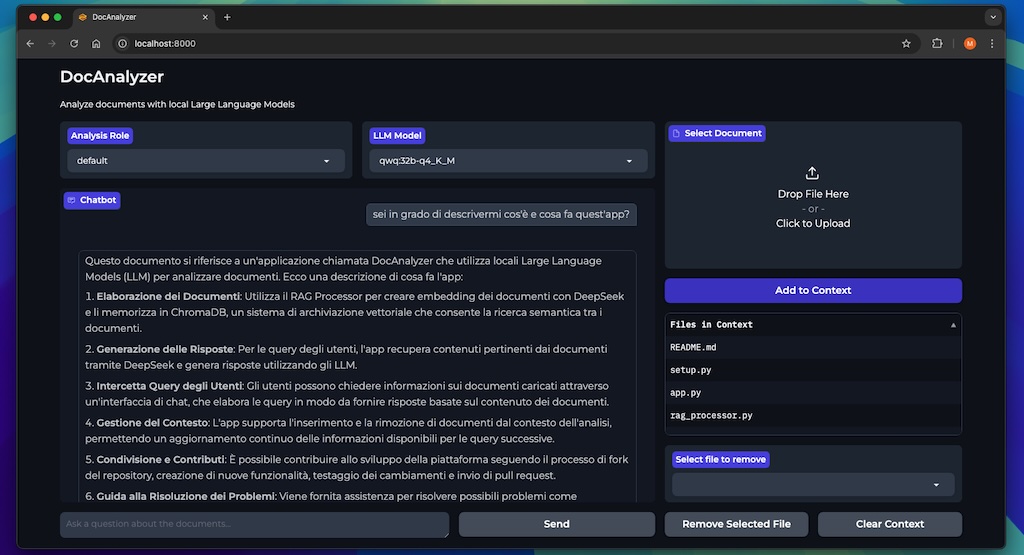Click Remove Selected File button
1024x555 pixels.
click(736, 524)
